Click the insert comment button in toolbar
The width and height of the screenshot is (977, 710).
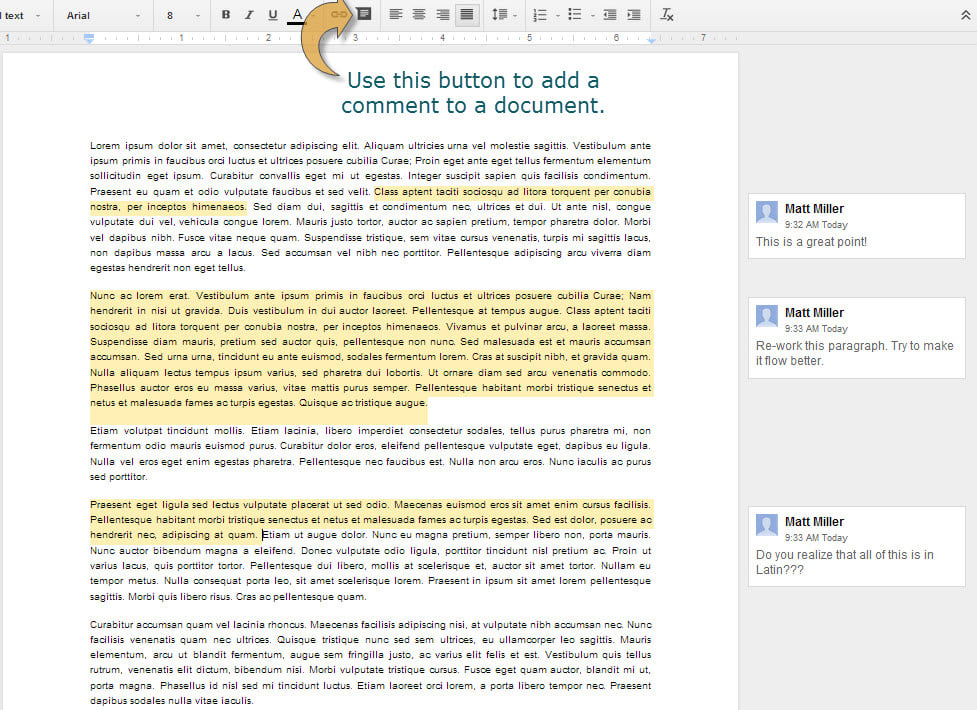364,14
